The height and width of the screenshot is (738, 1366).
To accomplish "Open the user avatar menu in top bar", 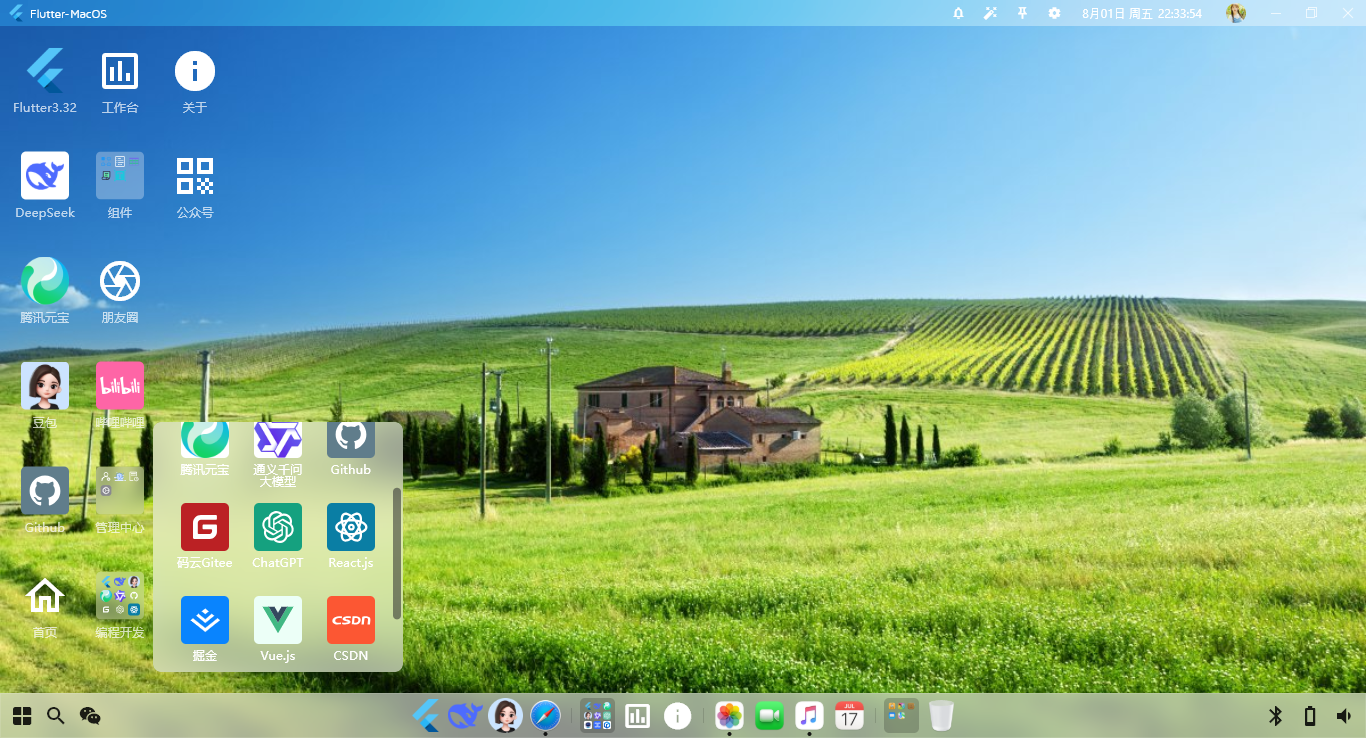I will (1236, 13).
